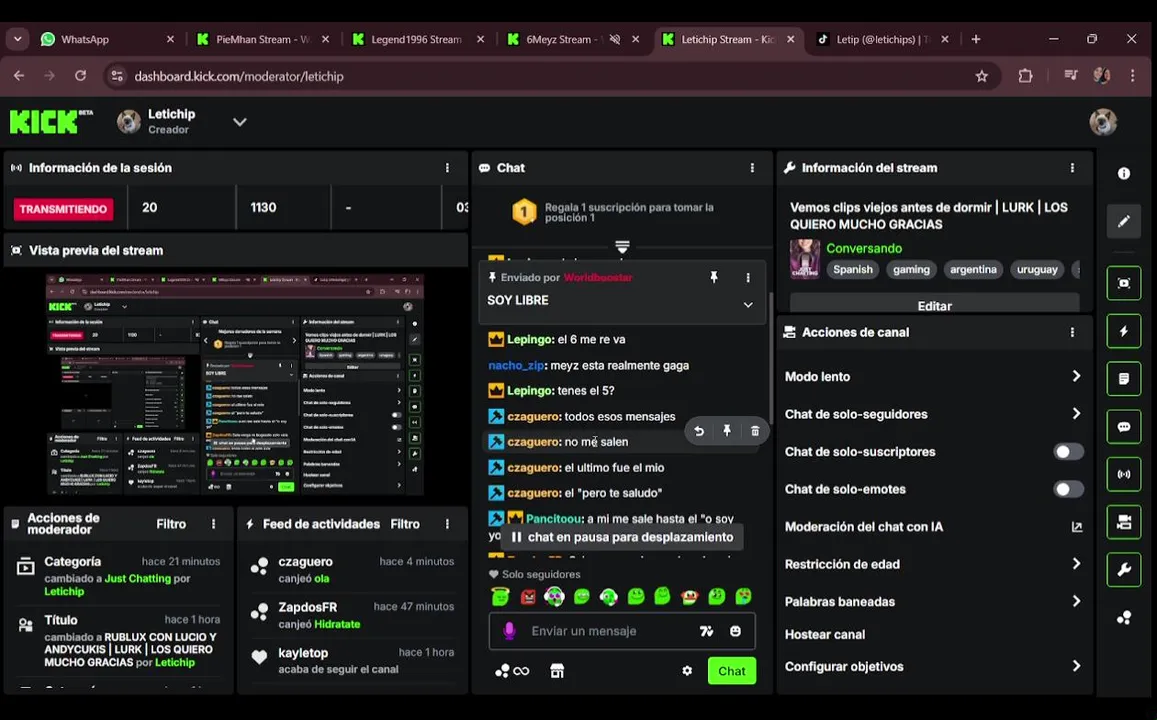Insert the red angry emote

click(x=528, y=596)
